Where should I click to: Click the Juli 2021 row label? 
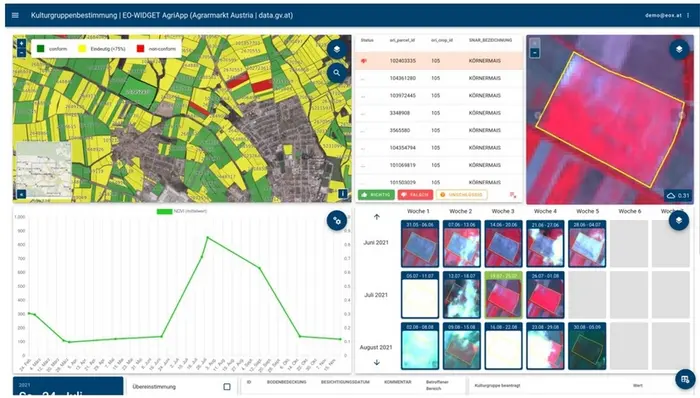[x=376, y=295]
